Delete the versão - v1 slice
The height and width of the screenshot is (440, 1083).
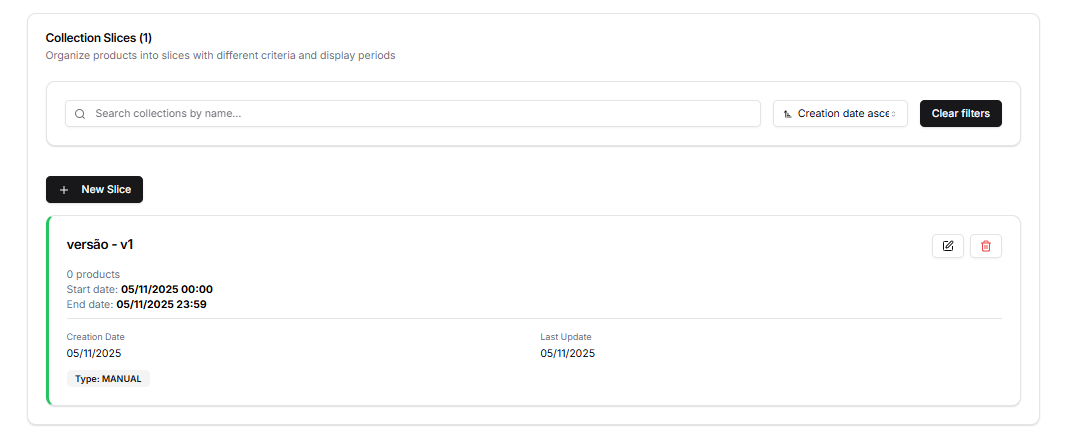[985, 246]
